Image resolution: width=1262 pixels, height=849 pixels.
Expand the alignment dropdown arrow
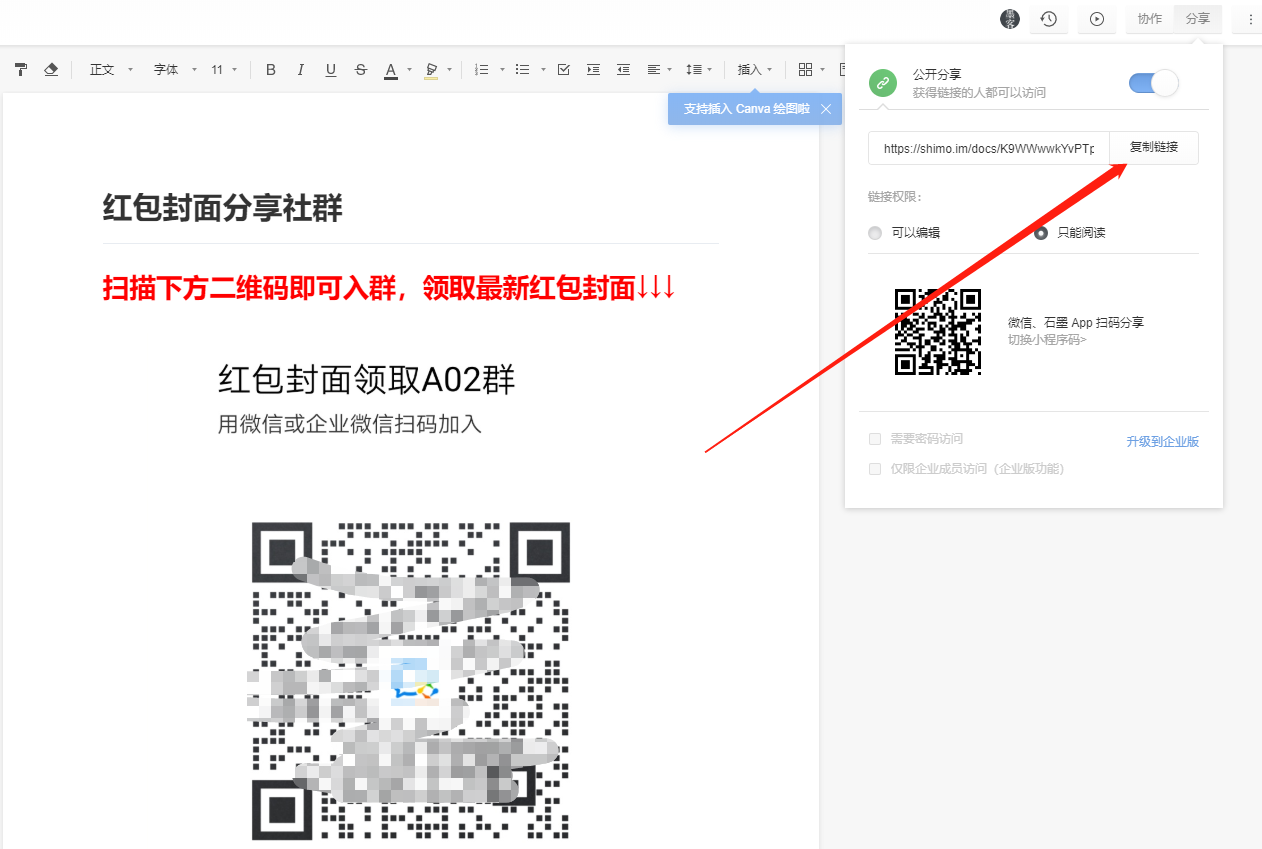[x=671, y=70]
